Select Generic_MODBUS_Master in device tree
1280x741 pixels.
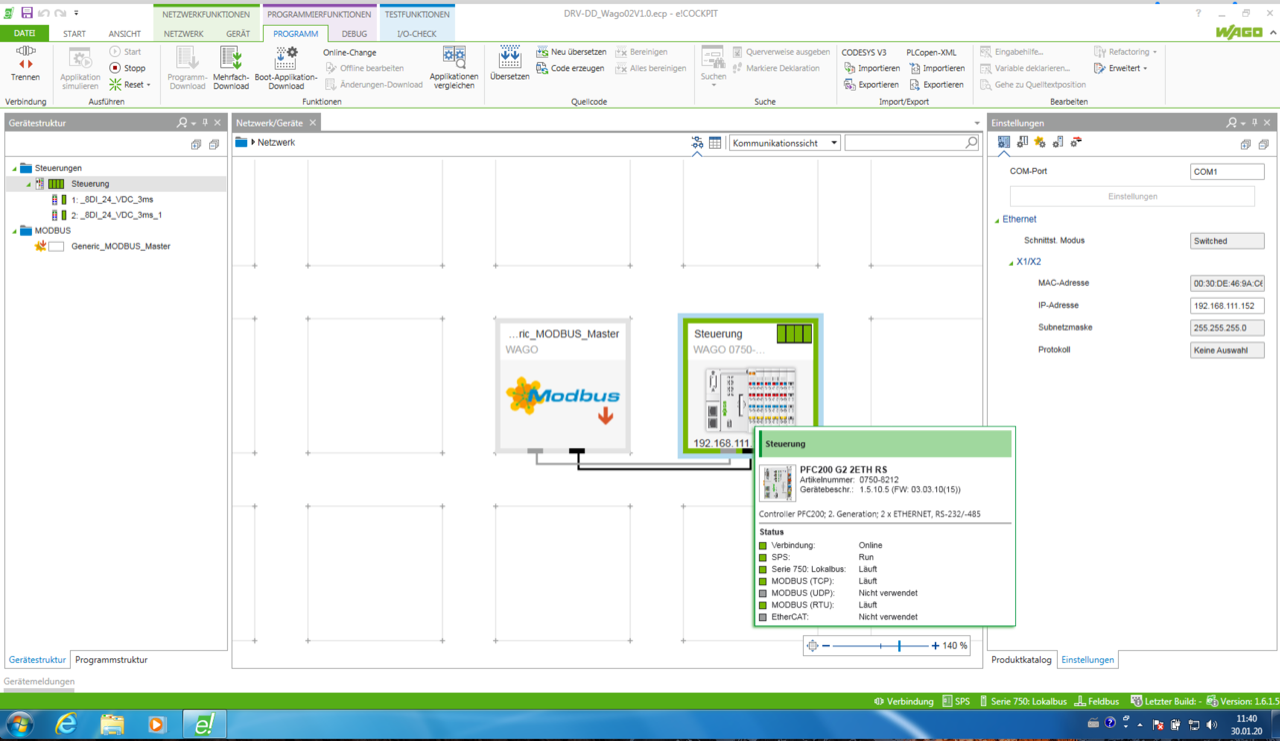coord(121,246)
